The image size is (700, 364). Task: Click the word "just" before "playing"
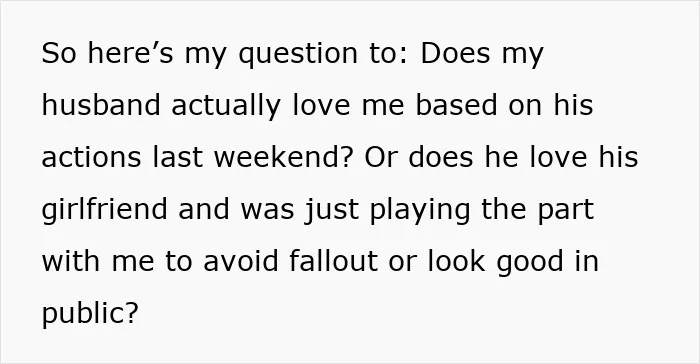[x=331, y=210]
